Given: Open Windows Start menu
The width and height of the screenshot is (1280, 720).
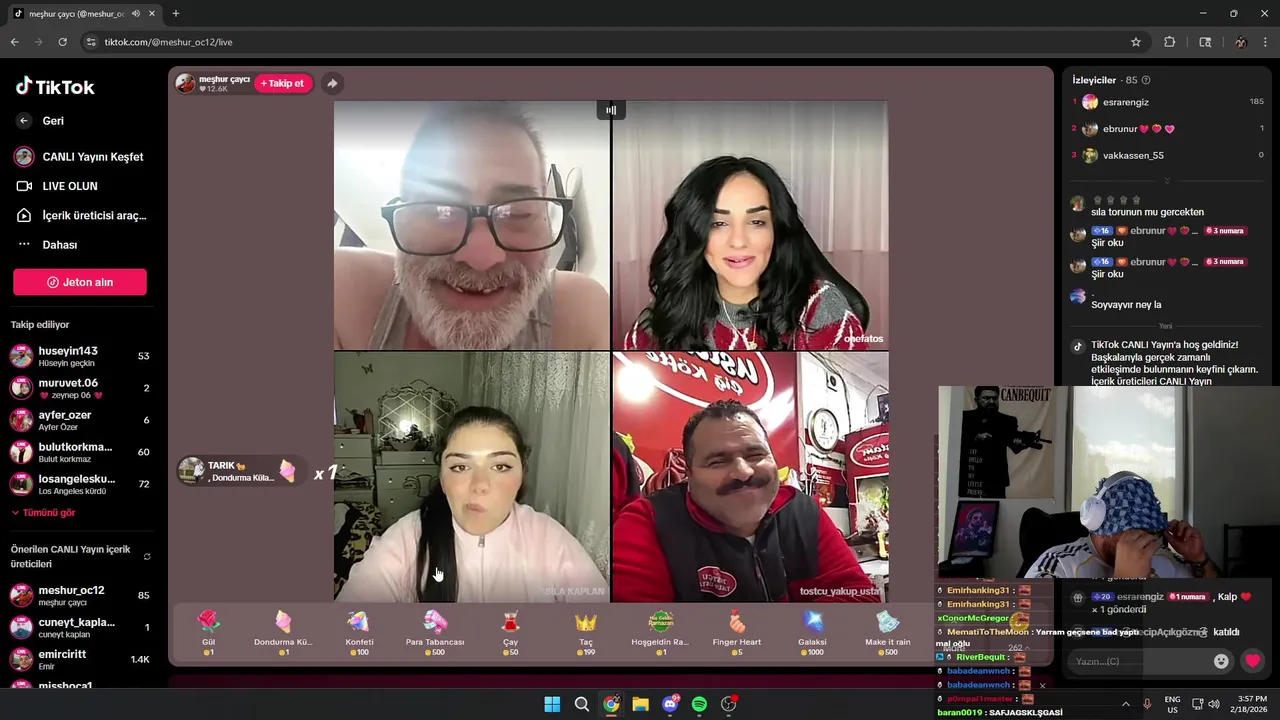Looking at the screenshot, I should pyautogui.click(x=552, y=704).
